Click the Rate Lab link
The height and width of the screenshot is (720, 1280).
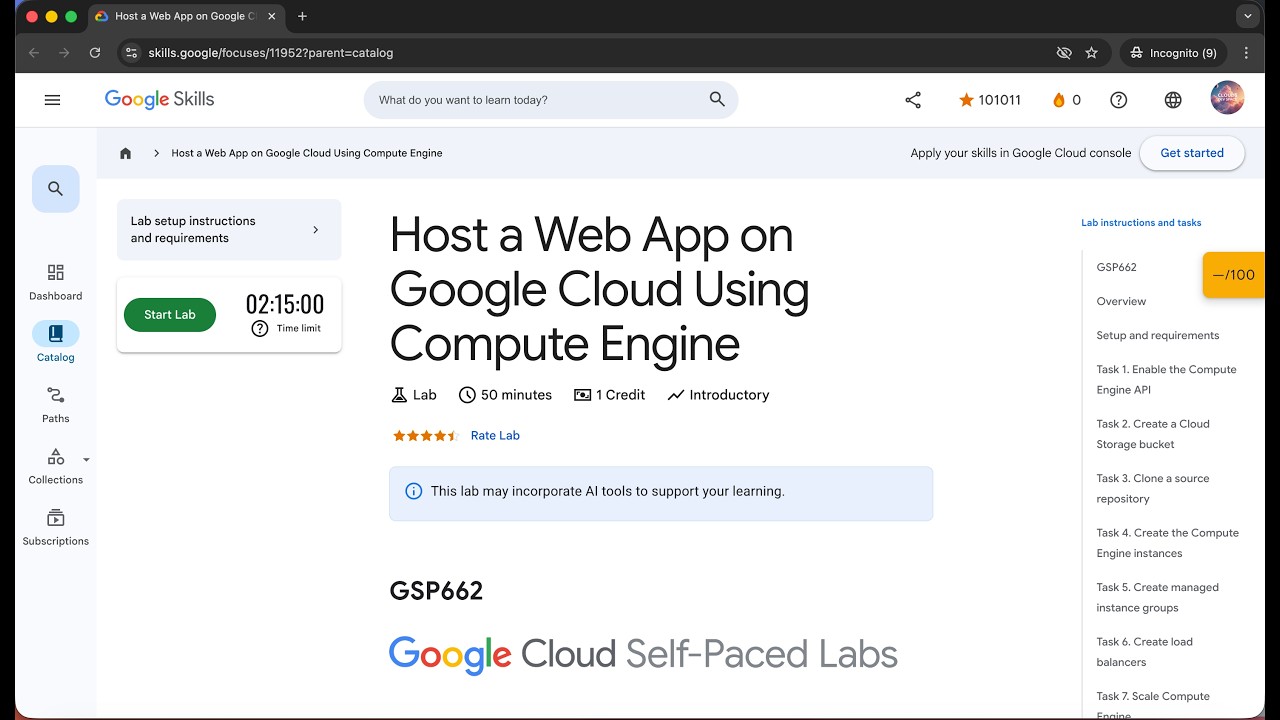pos(495,435)
